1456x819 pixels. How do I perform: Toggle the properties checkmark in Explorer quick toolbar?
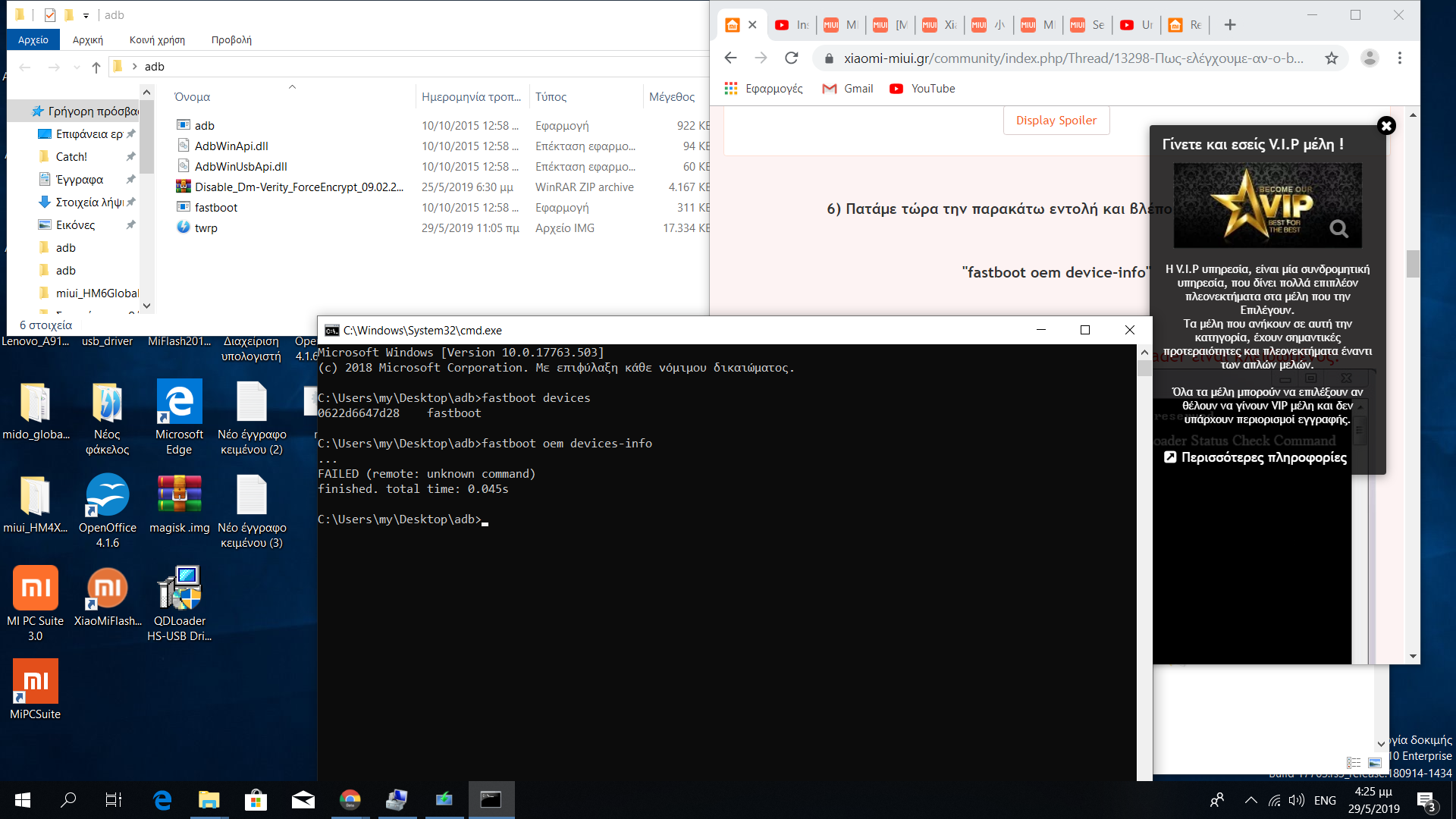tap(50, 15)
